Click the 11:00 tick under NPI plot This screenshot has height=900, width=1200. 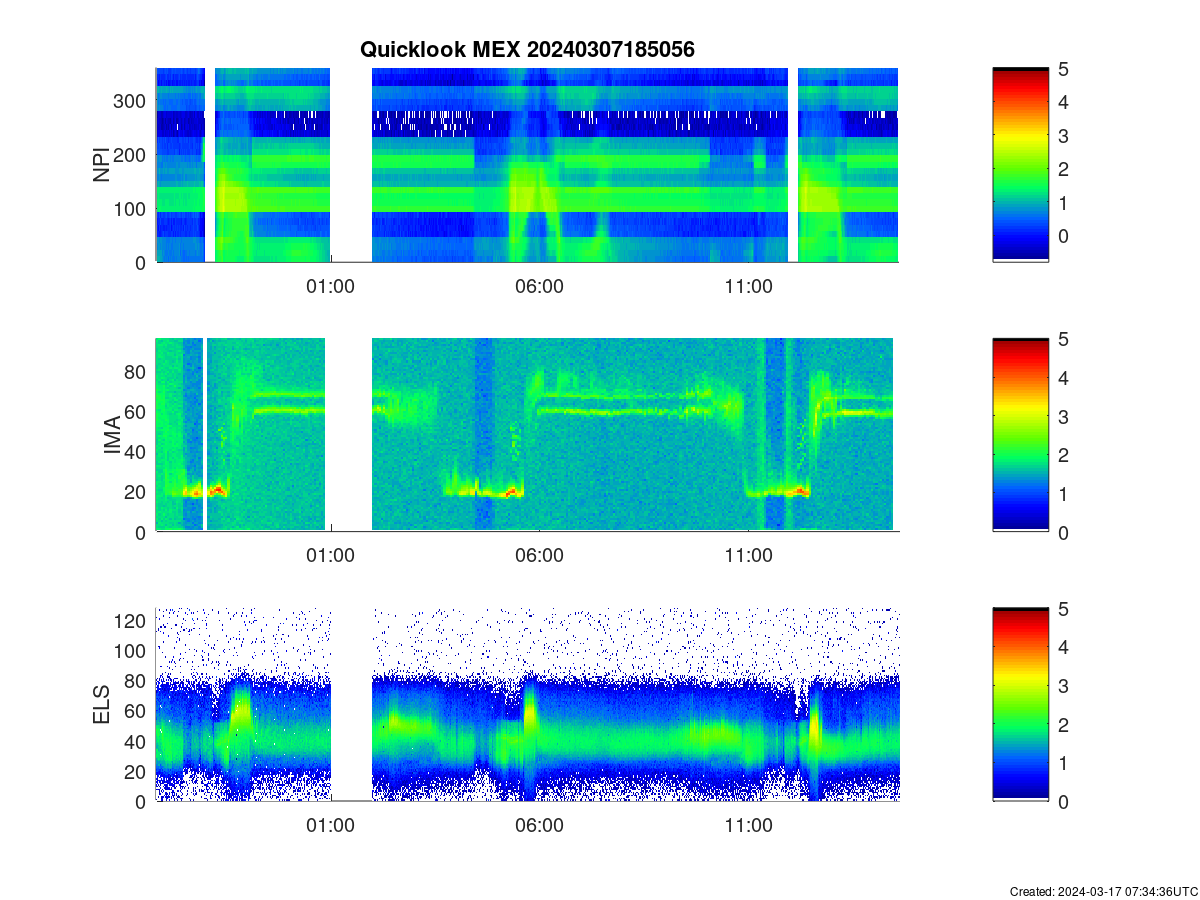(x=748, y=286)
